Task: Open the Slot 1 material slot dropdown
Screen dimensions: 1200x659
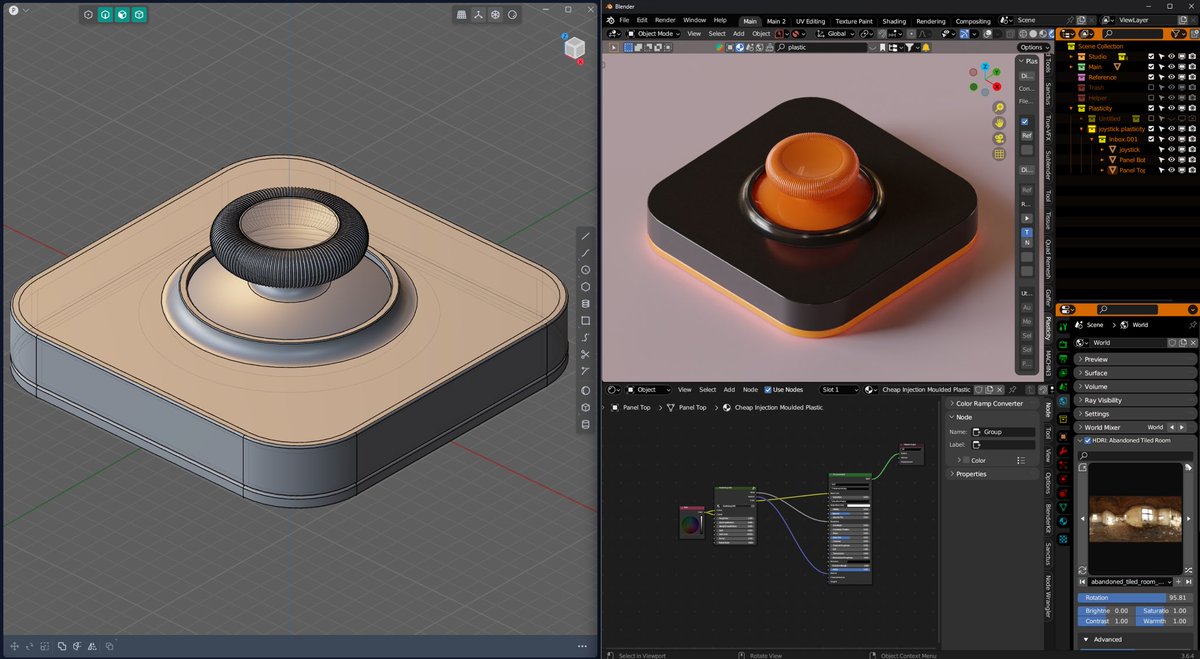Action: click(838, 389)
